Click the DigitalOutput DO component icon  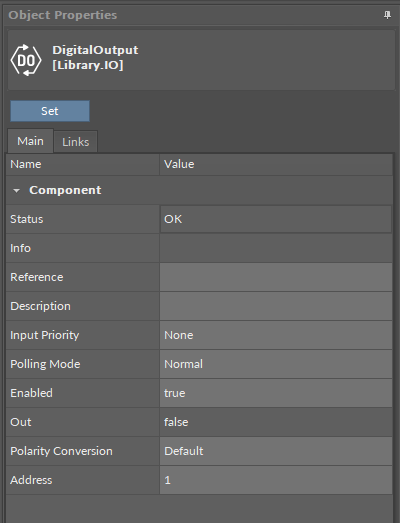click(26, 60)
